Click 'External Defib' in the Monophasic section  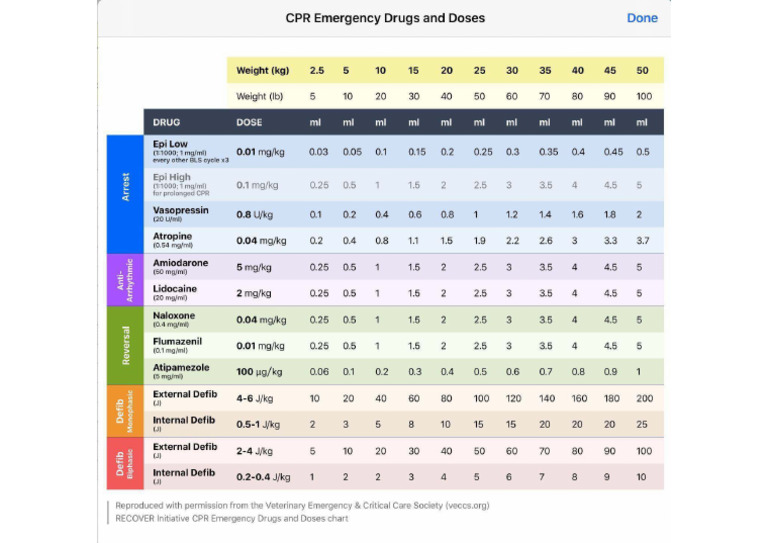pos(185,394)
